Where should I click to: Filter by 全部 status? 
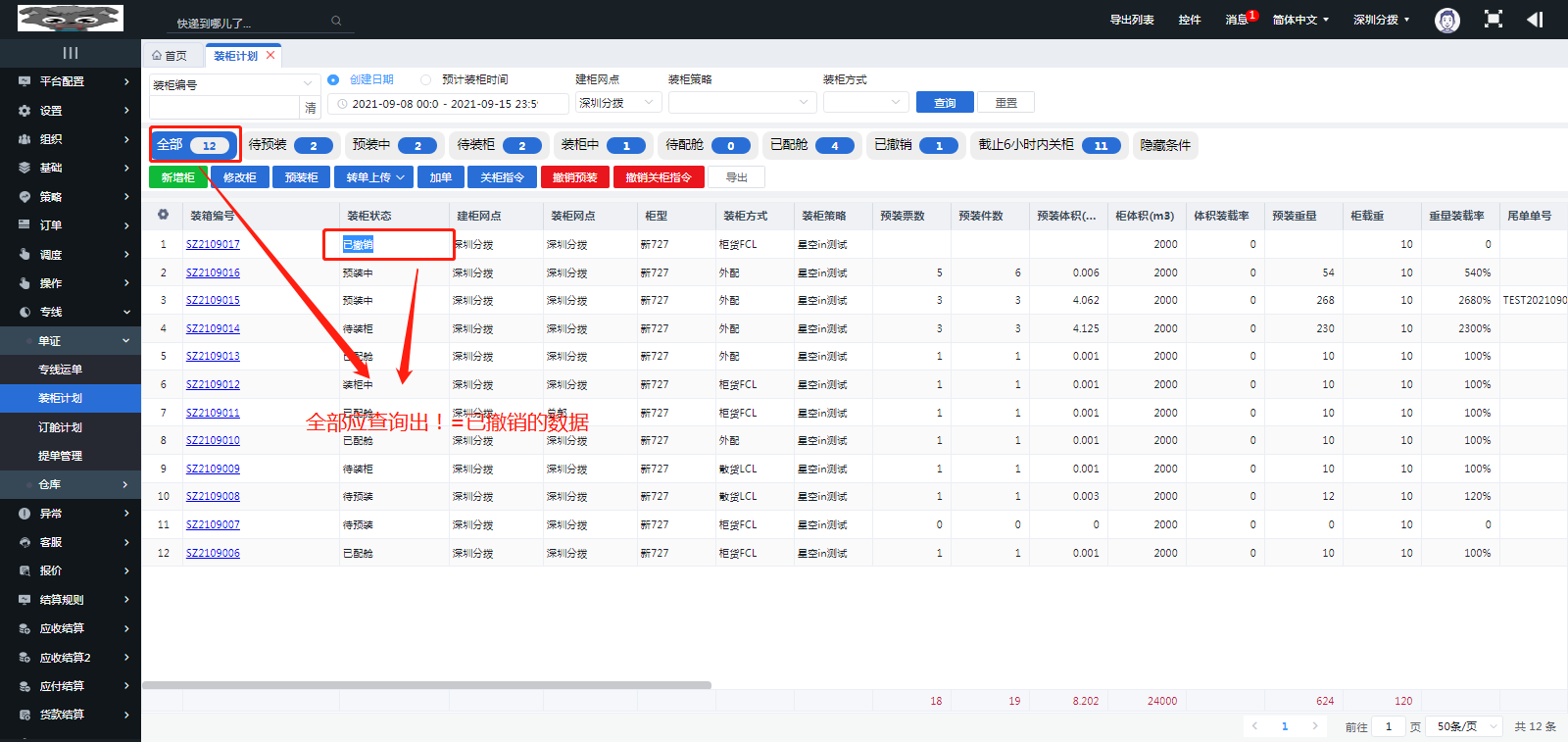pyautogui.click(x=195, y=145)
